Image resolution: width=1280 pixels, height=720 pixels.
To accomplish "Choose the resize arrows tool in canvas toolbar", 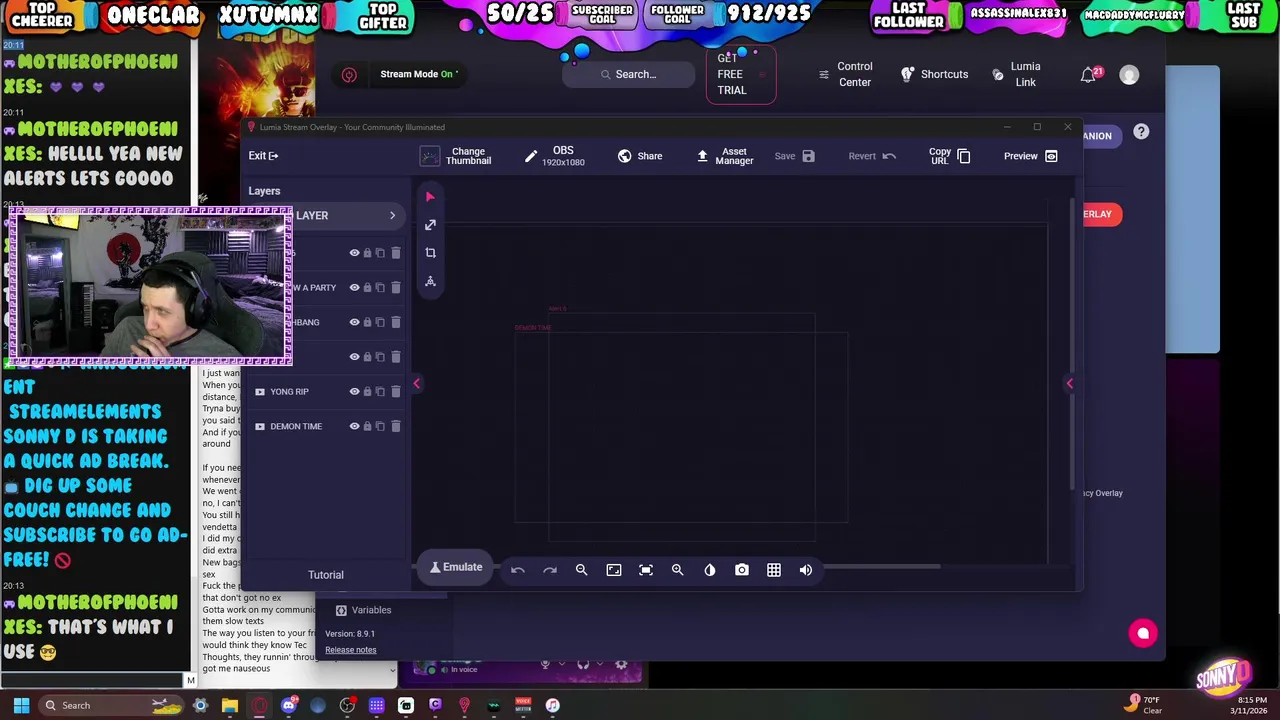I will point(430,225).
